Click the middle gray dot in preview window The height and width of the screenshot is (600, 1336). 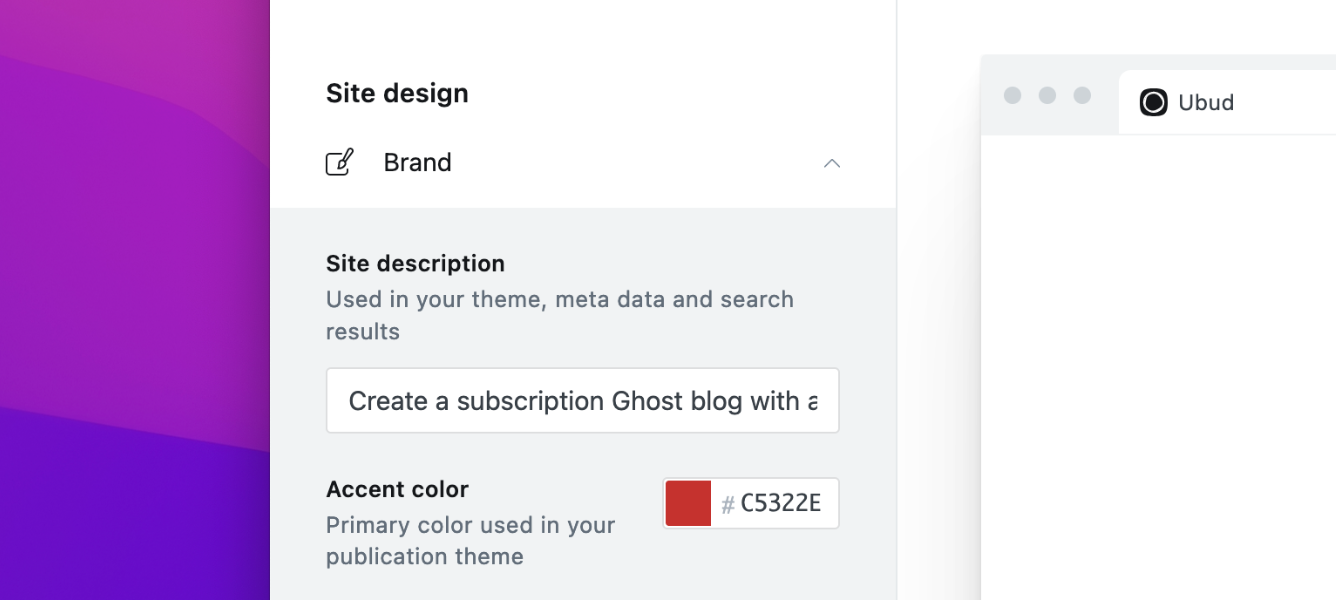point(1047,95)
